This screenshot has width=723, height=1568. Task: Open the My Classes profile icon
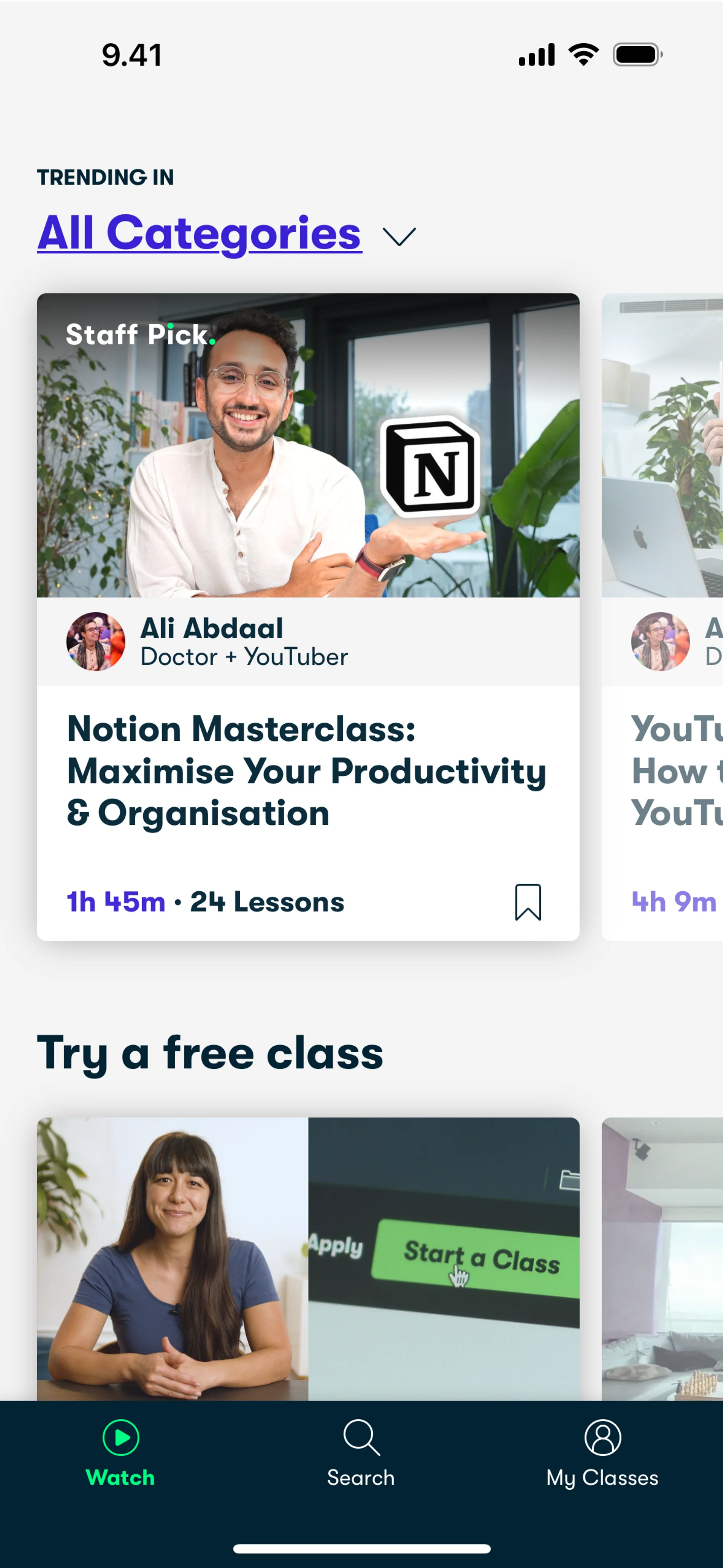(x=602, y=1438)
